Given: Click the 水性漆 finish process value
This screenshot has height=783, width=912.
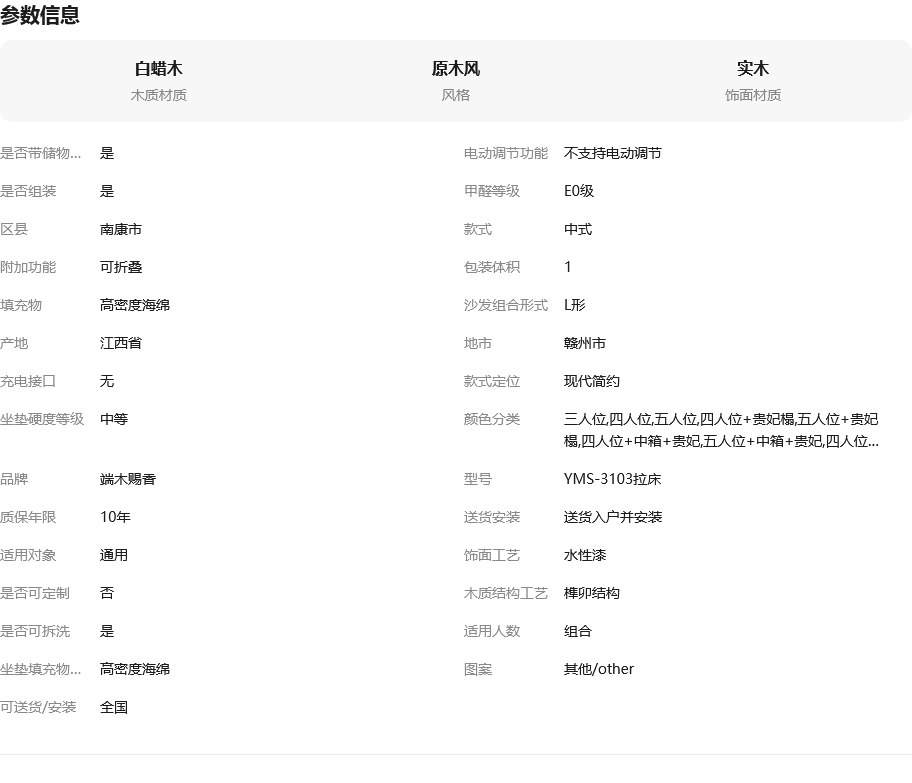Looking at the screenshot, I should point(585,555).
